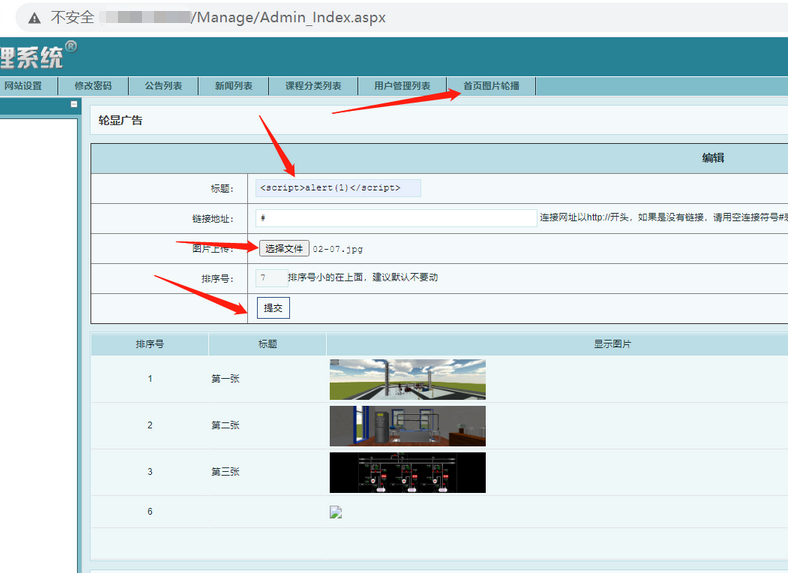This screenshot has width=792, height=573.
Task: Open the 第三张 carousel thumbnail
Action: click(408, 472)
